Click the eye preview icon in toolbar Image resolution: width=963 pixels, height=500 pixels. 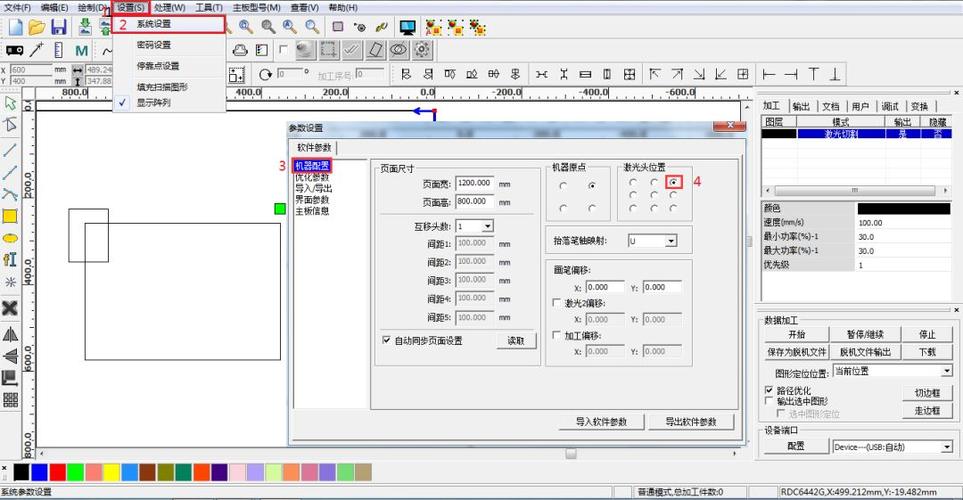click(399, 50)
